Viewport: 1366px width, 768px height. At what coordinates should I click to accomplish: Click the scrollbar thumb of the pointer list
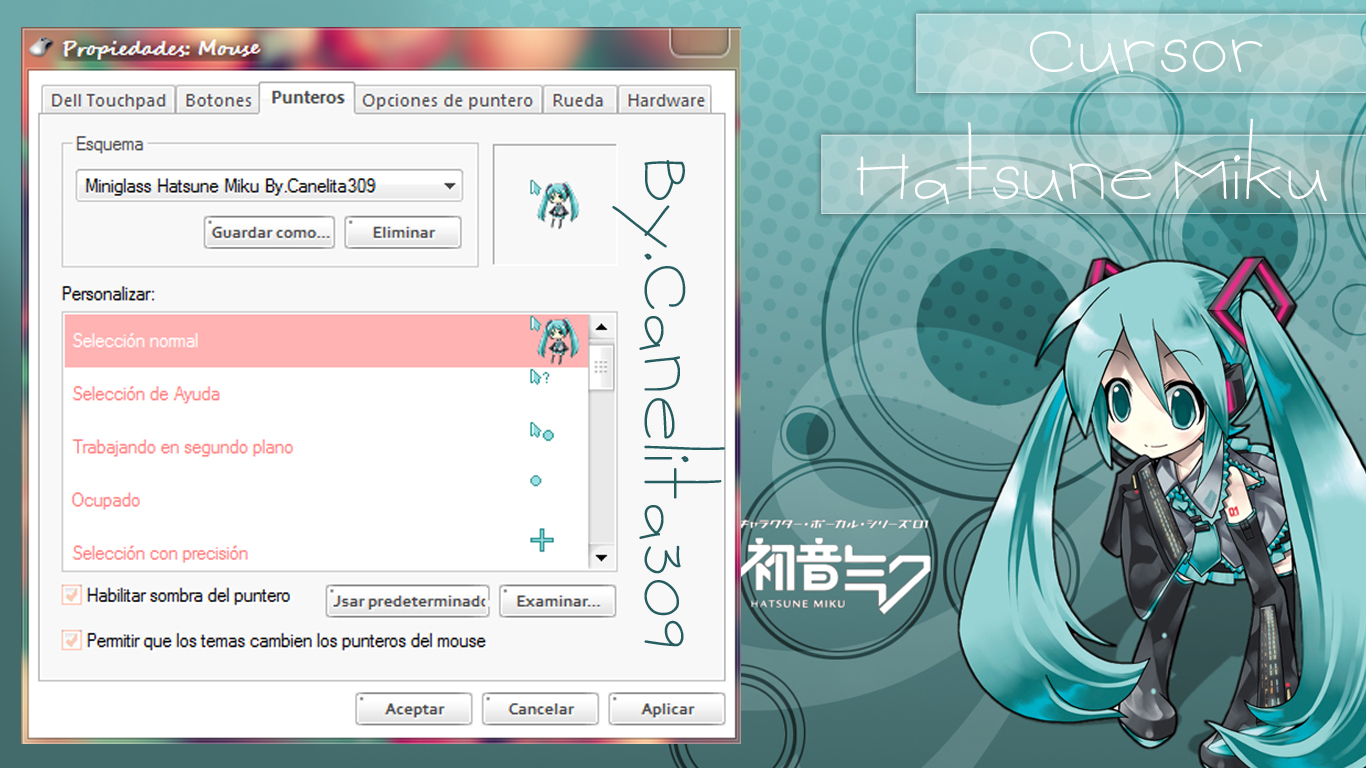[x=601, y=366]
